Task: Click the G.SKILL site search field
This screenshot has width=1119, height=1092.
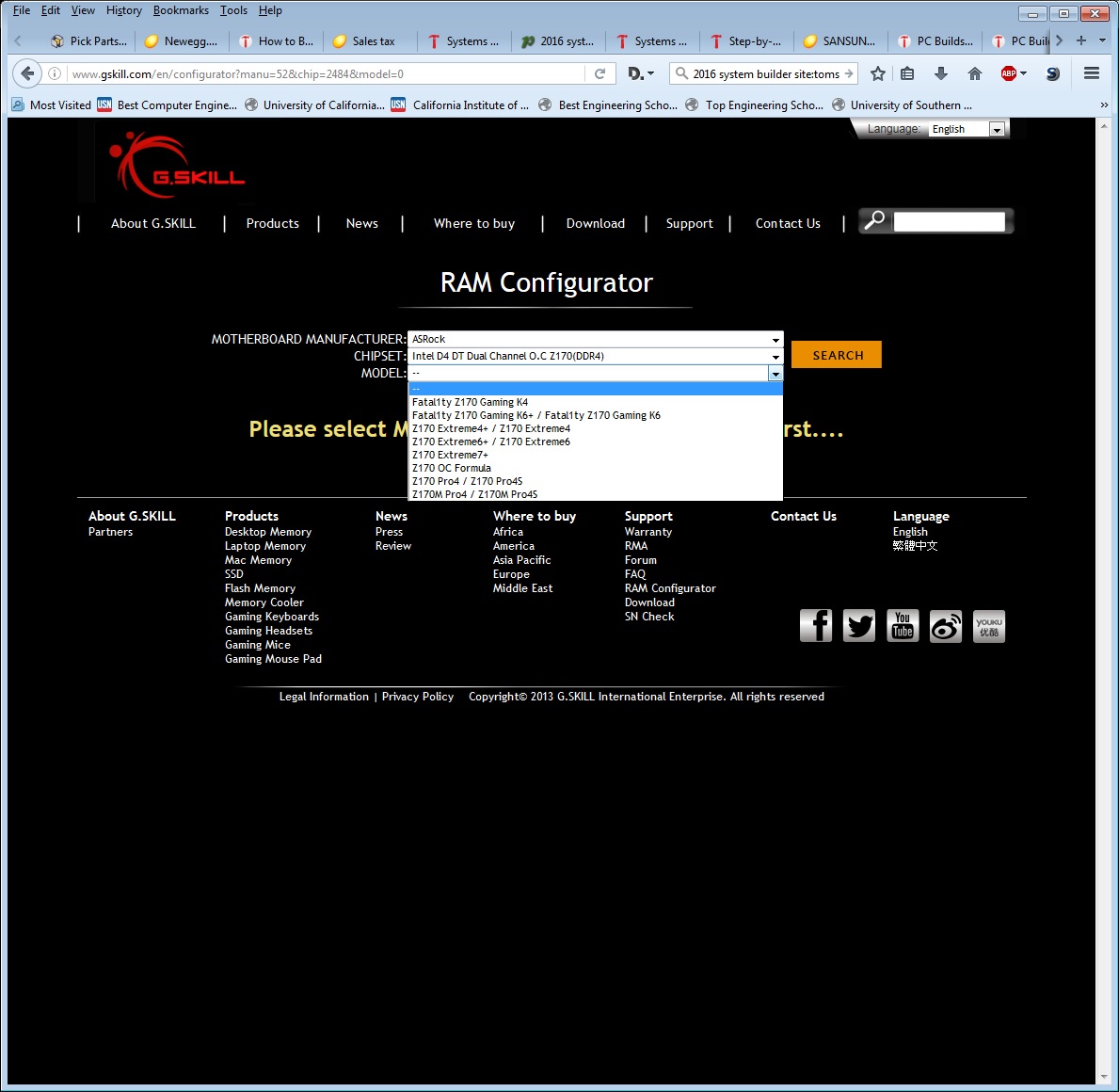Action: coord(950,222)
